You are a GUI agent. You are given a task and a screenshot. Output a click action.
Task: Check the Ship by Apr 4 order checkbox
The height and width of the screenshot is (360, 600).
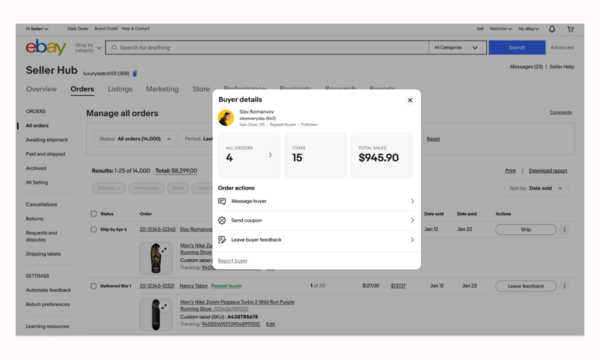(94, 230)
